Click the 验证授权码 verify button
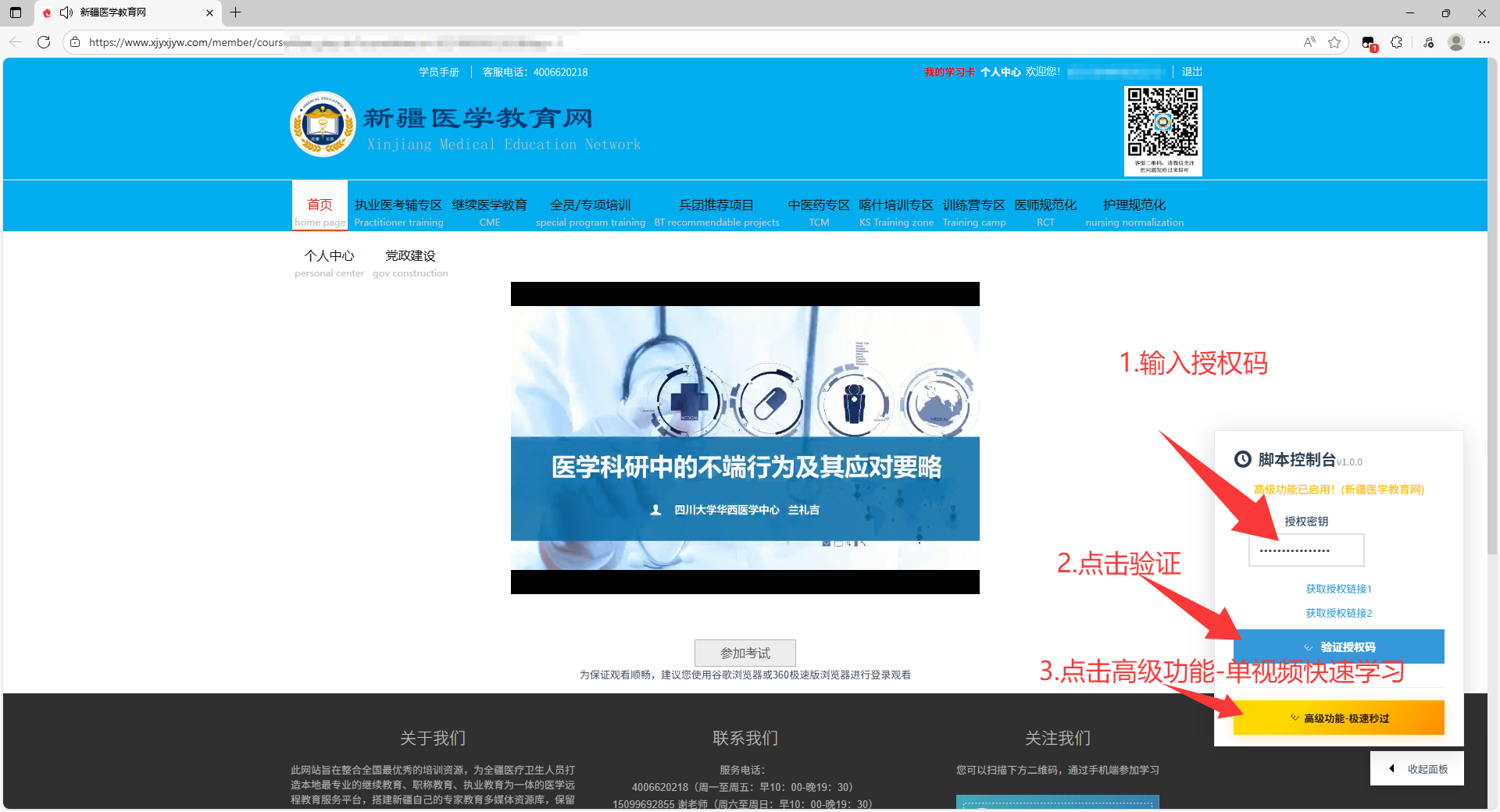The image size is (1500, 812). pos(1338,646)
